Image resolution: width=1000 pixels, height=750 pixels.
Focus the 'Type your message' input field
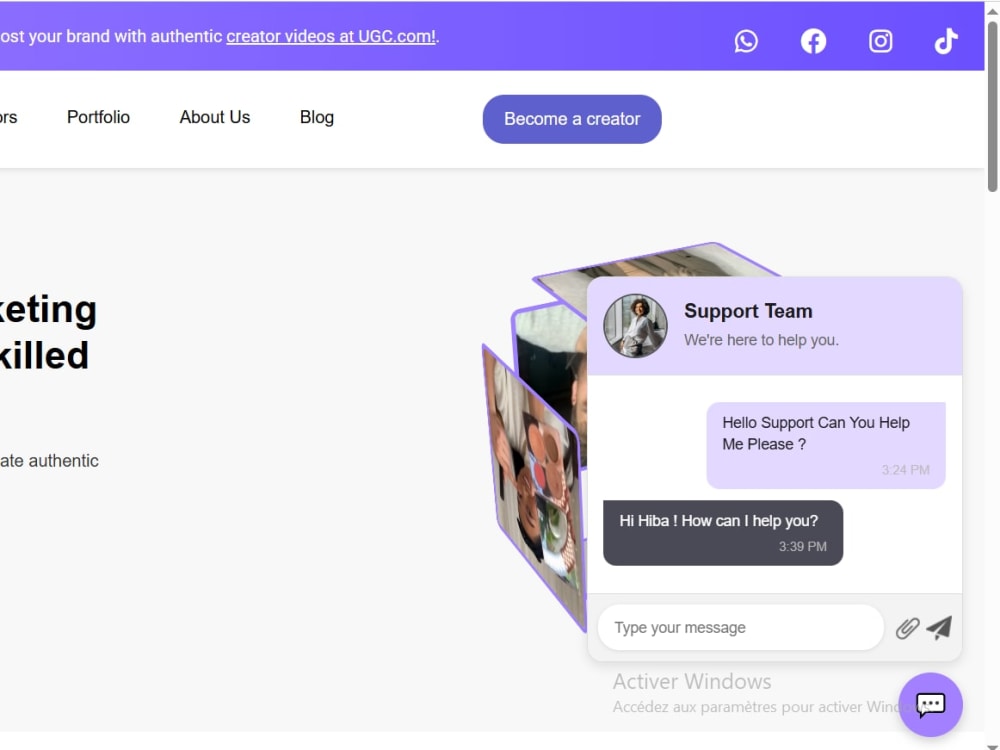pos(741,628)
